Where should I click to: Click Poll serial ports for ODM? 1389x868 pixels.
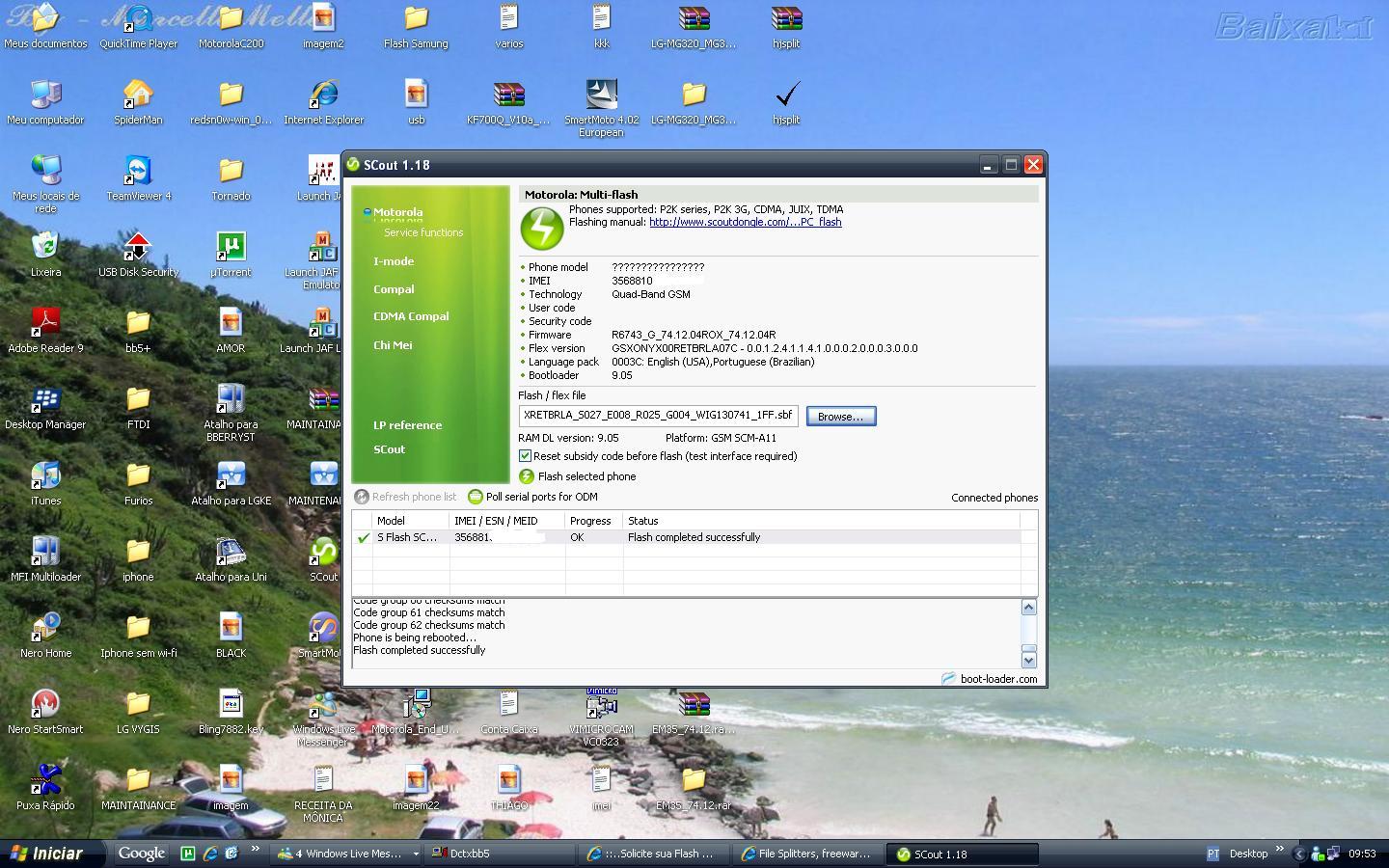pyautogui.click(x=532, y=497)
